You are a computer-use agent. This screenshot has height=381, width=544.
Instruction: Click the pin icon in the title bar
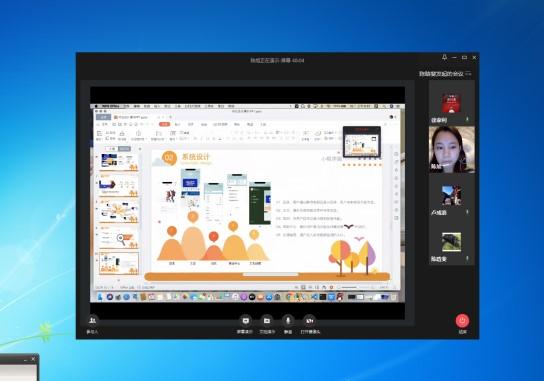click(444, 58)
